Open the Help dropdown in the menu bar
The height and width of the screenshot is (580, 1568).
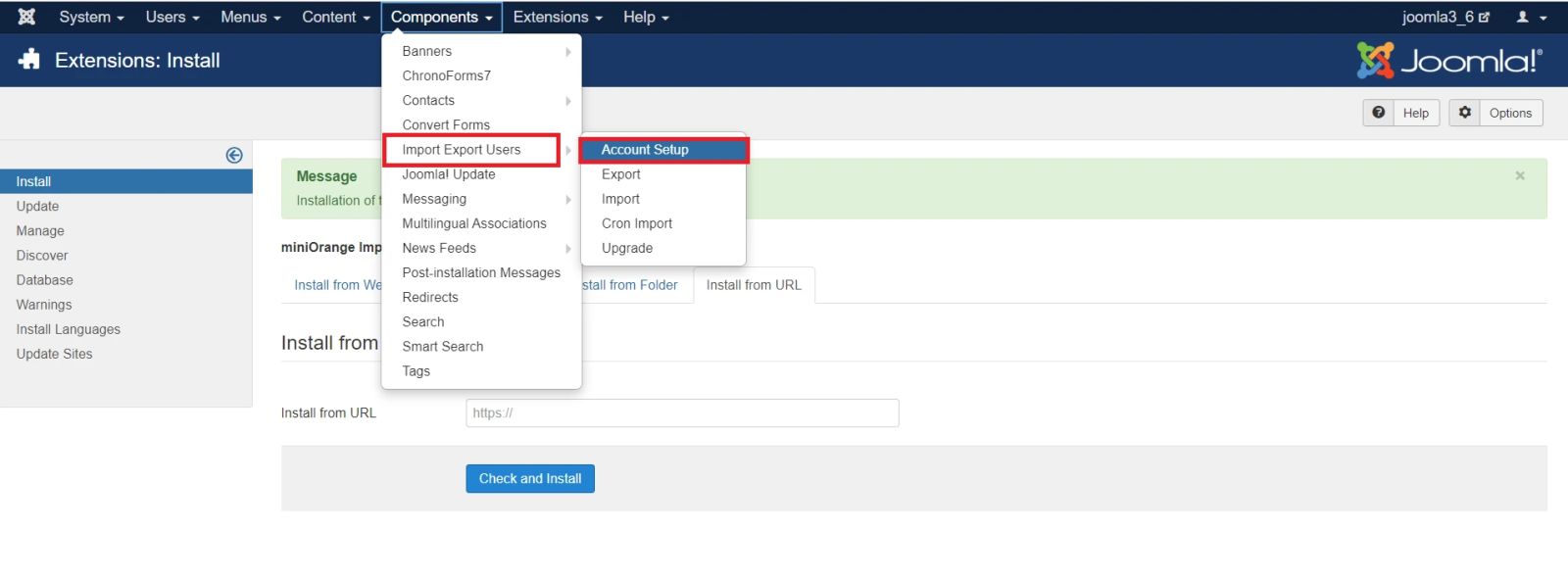pos(646,17)
